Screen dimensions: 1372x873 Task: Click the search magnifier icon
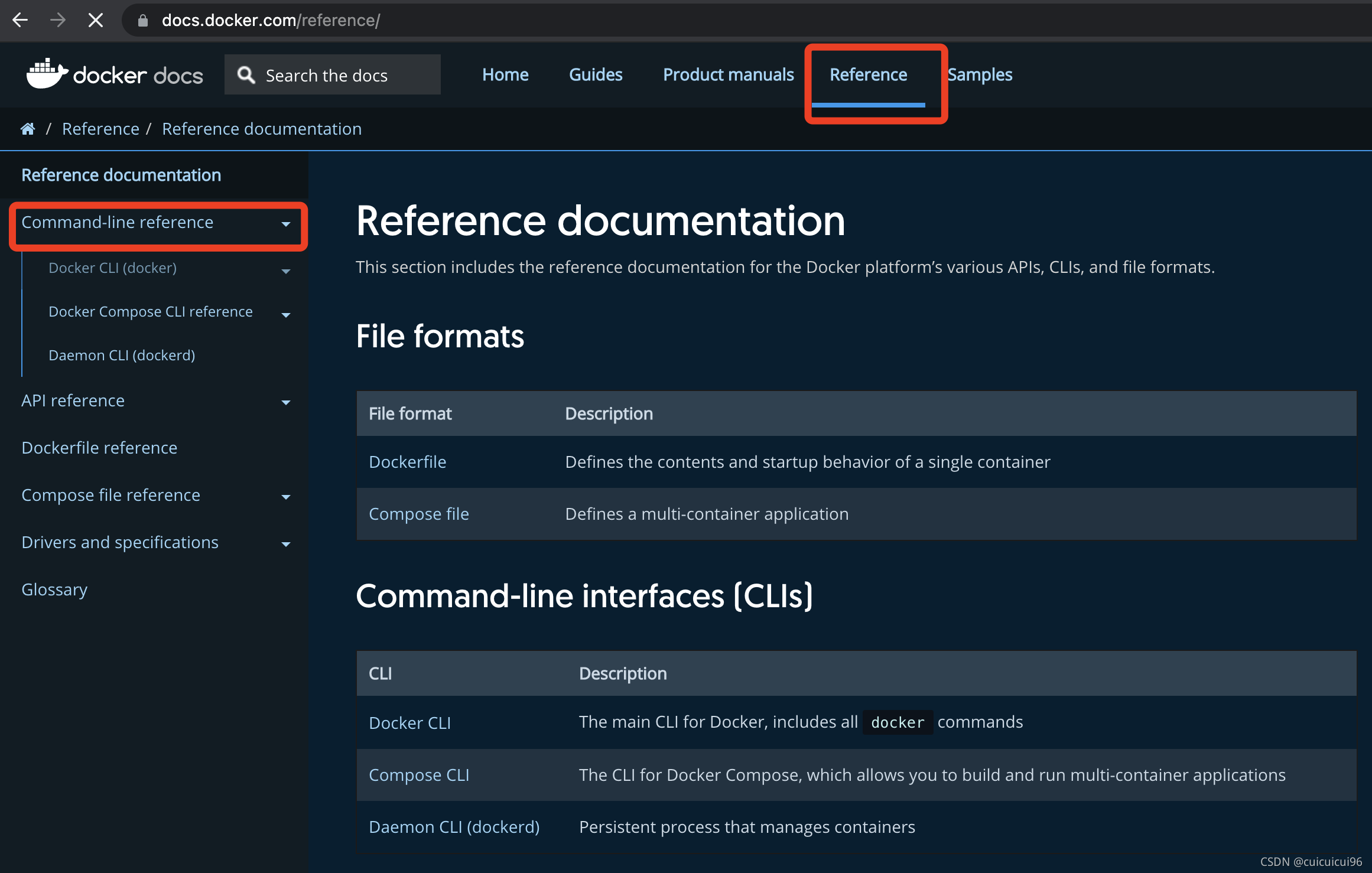[246, 75]
